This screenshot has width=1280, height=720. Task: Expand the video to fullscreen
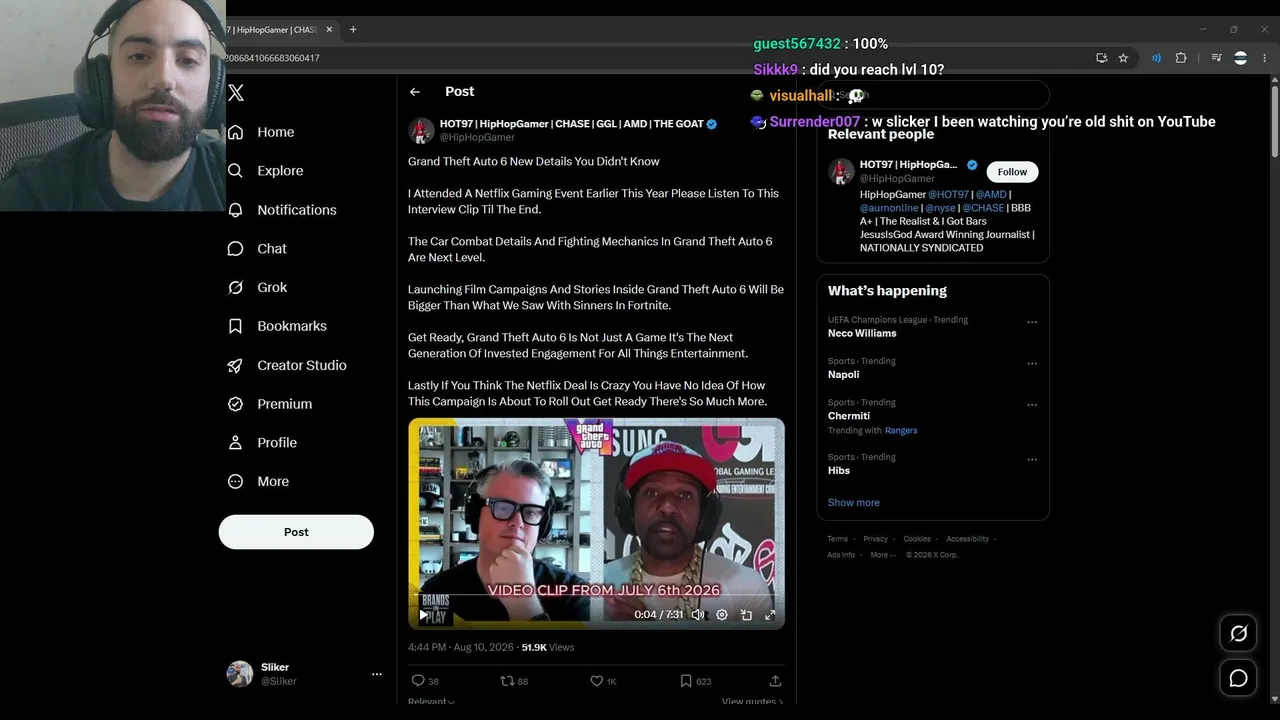[x=770, y=615]
